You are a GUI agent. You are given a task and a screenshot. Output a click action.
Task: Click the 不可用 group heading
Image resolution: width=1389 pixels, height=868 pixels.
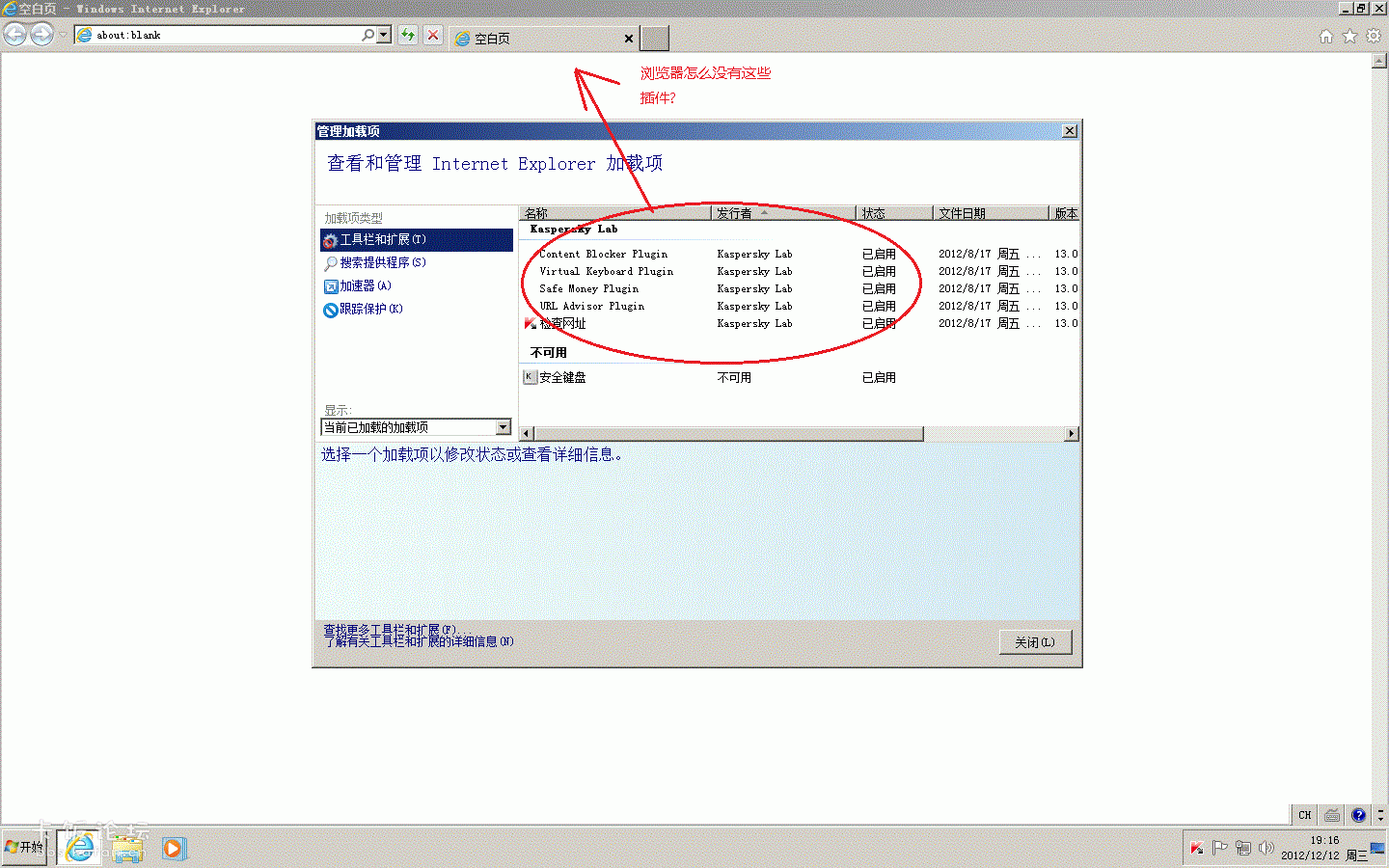coord(549,352)
